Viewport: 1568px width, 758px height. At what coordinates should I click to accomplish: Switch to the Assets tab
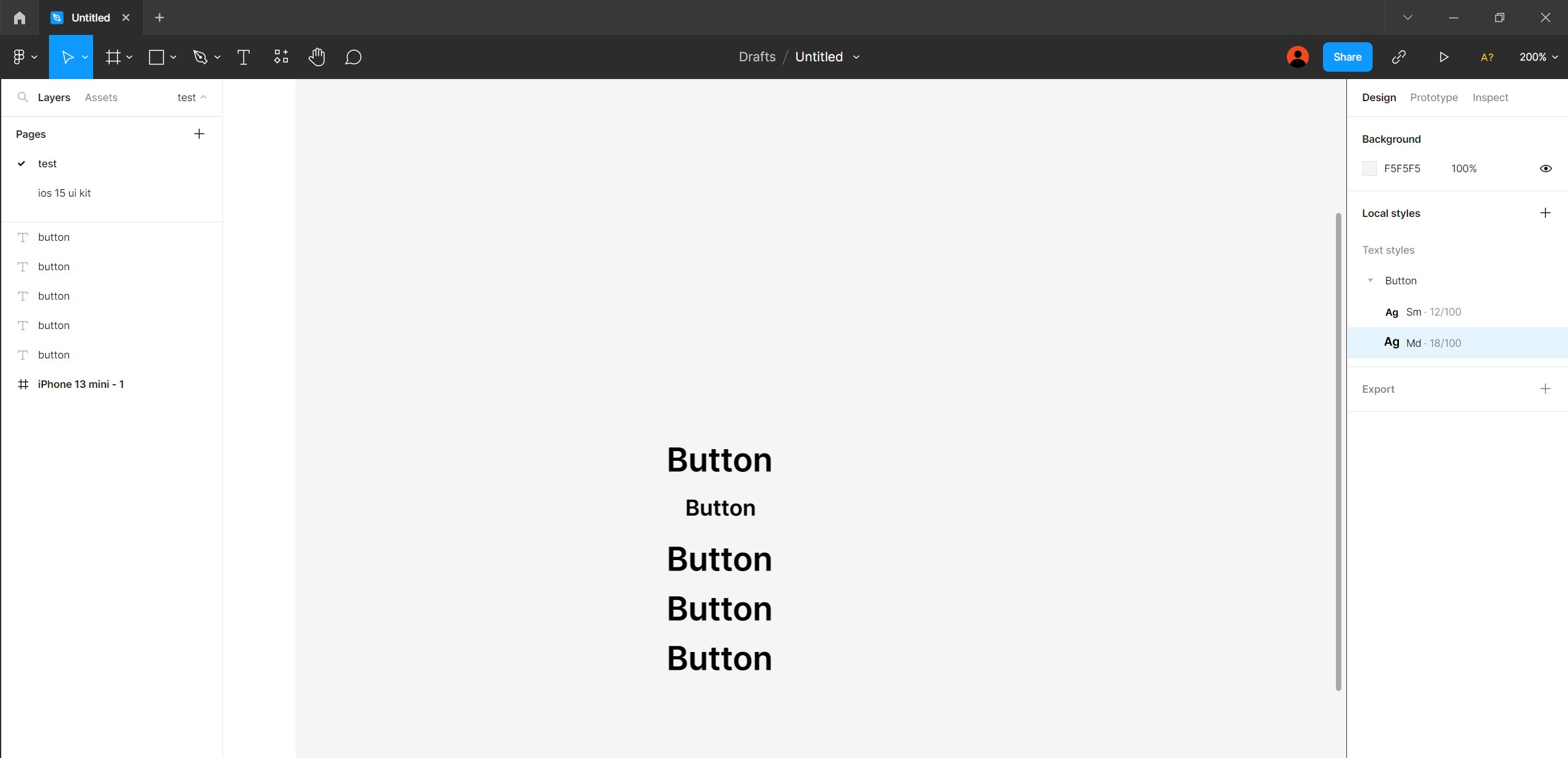pyautogui.click(x=101, y=97)
